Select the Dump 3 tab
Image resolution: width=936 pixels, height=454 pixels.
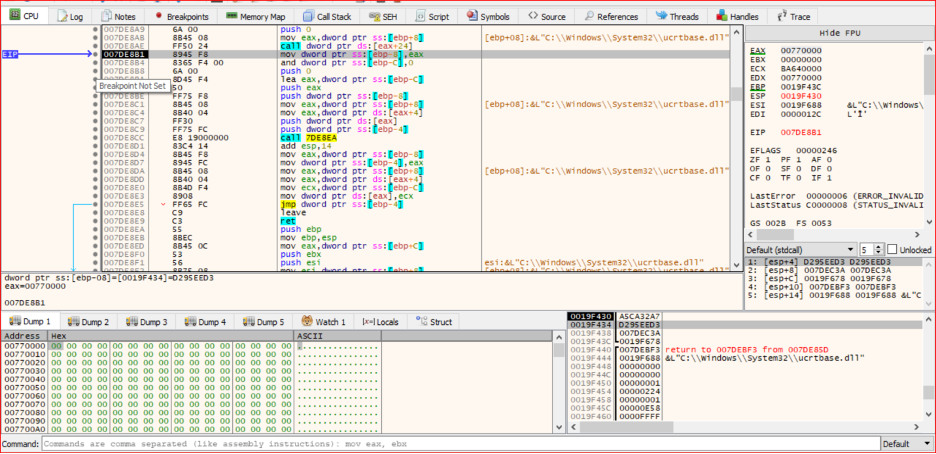pyautogui.click(x=147, y=322)
